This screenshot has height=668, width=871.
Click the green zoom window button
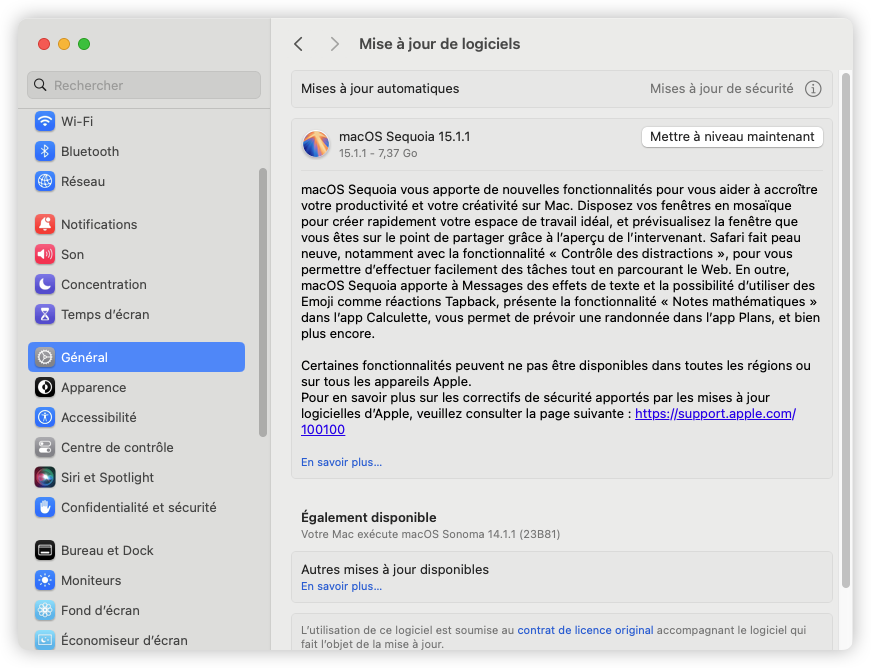[x=84, y=44]
